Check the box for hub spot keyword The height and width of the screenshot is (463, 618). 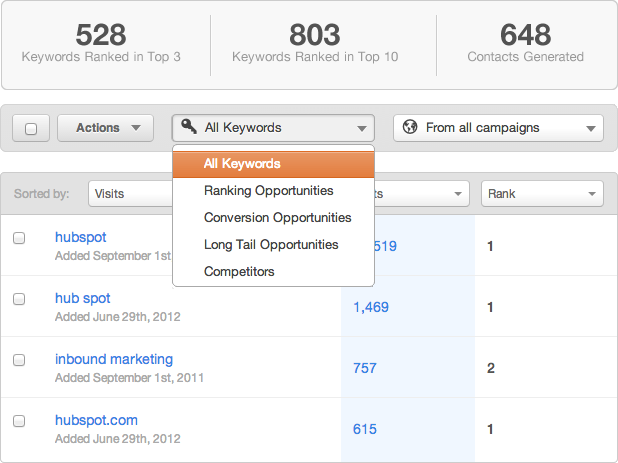click(x=19, y=299)
